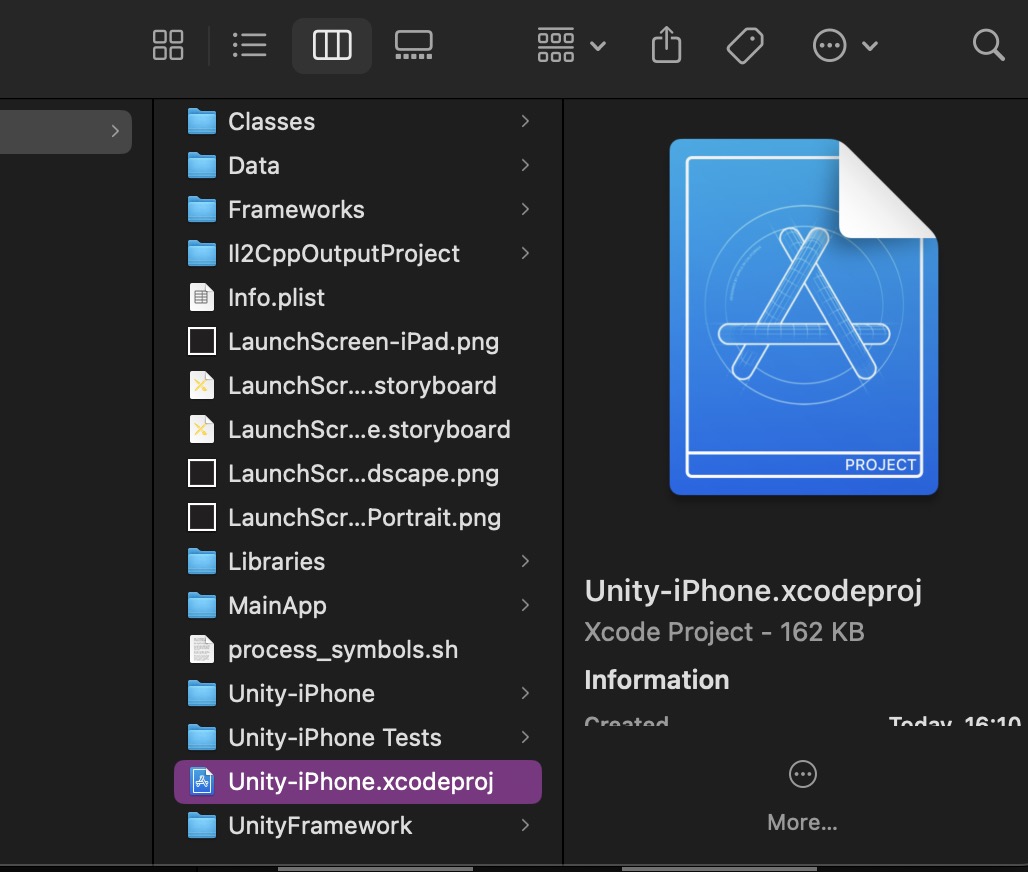Switch to gallery view
The image size is (1028, 872).
(x=413, y=45)
